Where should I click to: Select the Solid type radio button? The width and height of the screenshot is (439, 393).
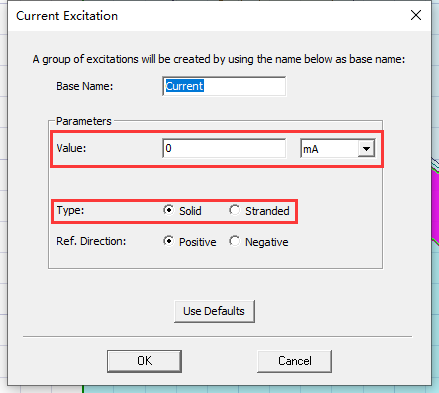tap(168, 210)
